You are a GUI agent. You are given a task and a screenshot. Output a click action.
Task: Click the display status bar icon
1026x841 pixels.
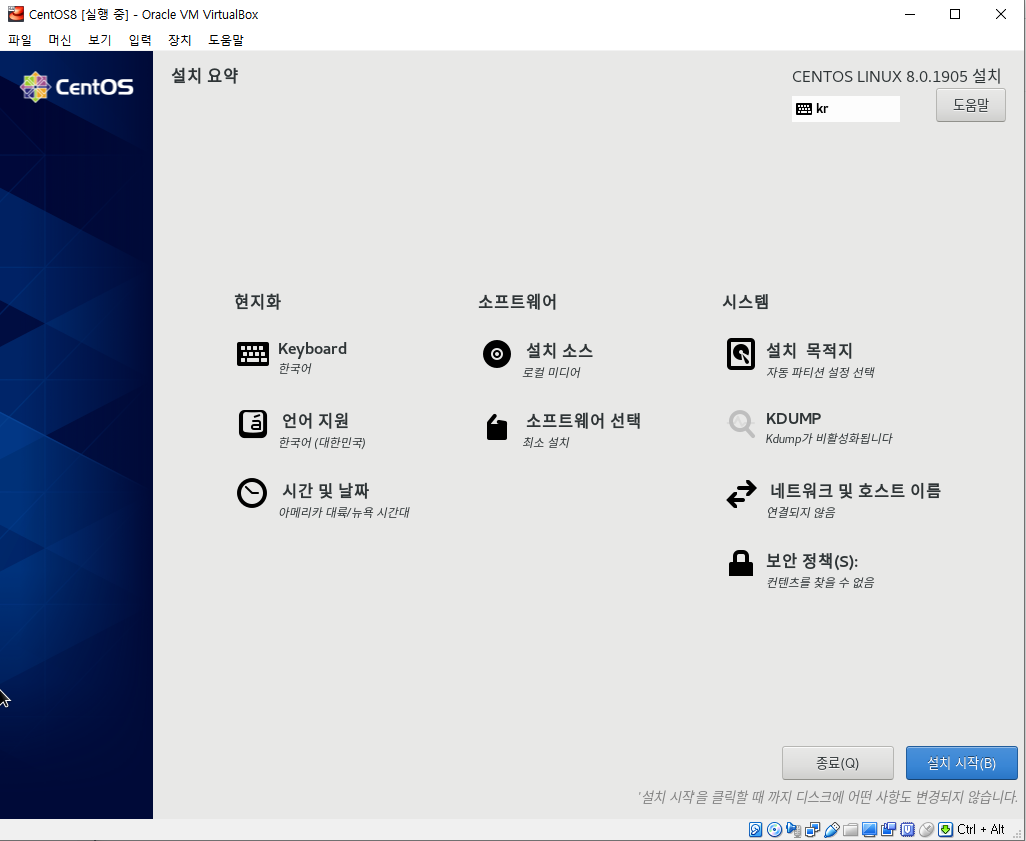point(869,829)
